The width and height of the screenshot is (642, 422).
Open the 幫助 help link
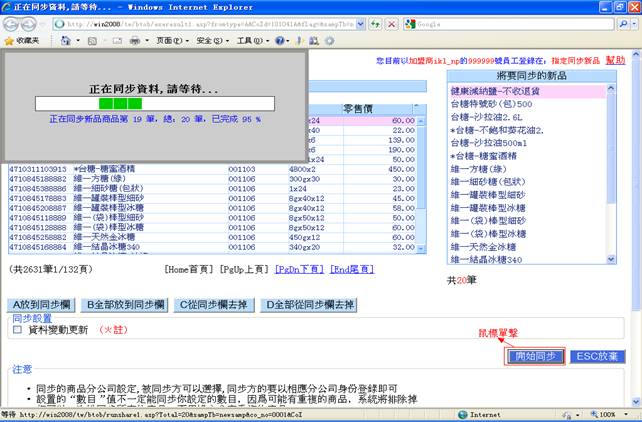tap(615, 60)
